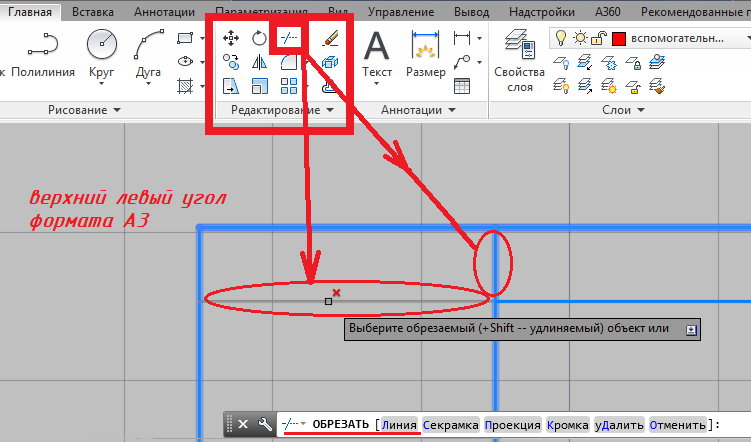
Task: Select the Erase tool icon
Action: click(x=331, y=39)
